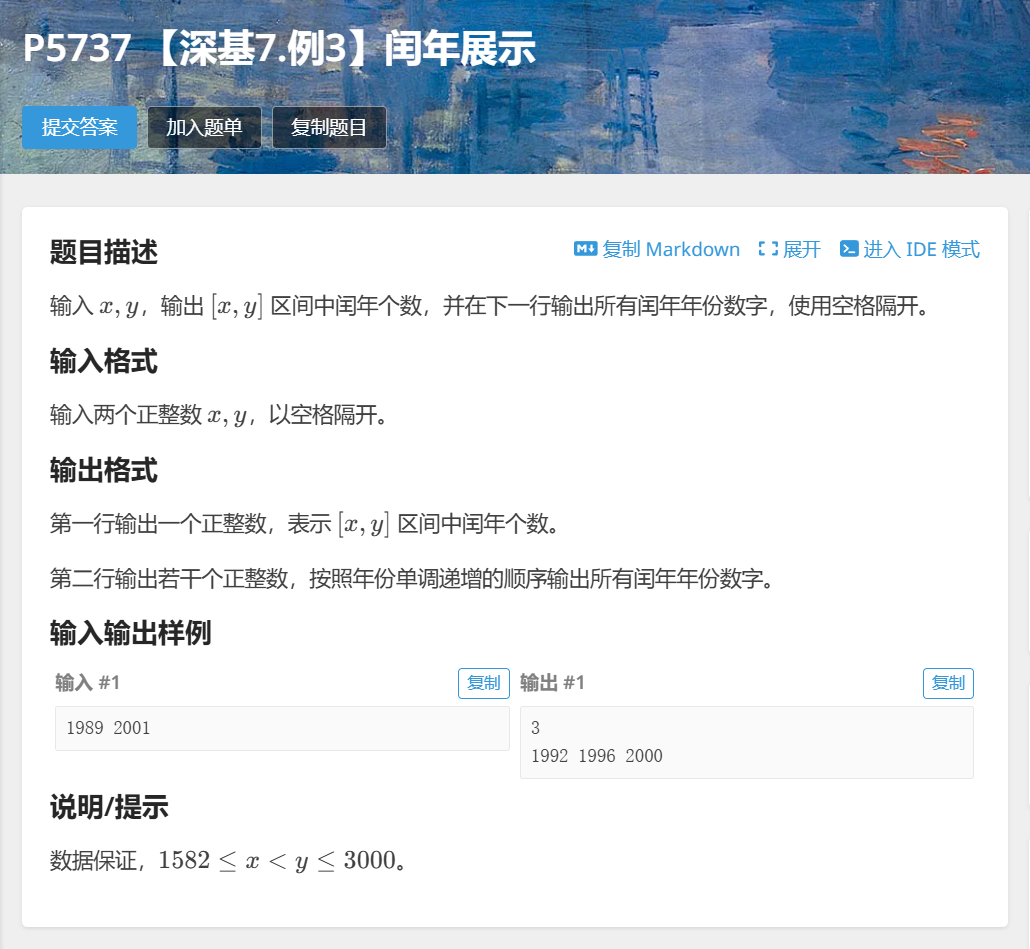Image resolution: width=1030 pixels, height=949 pixels.
Task: Click the 加入题单 button
Action: click(204, 128)
